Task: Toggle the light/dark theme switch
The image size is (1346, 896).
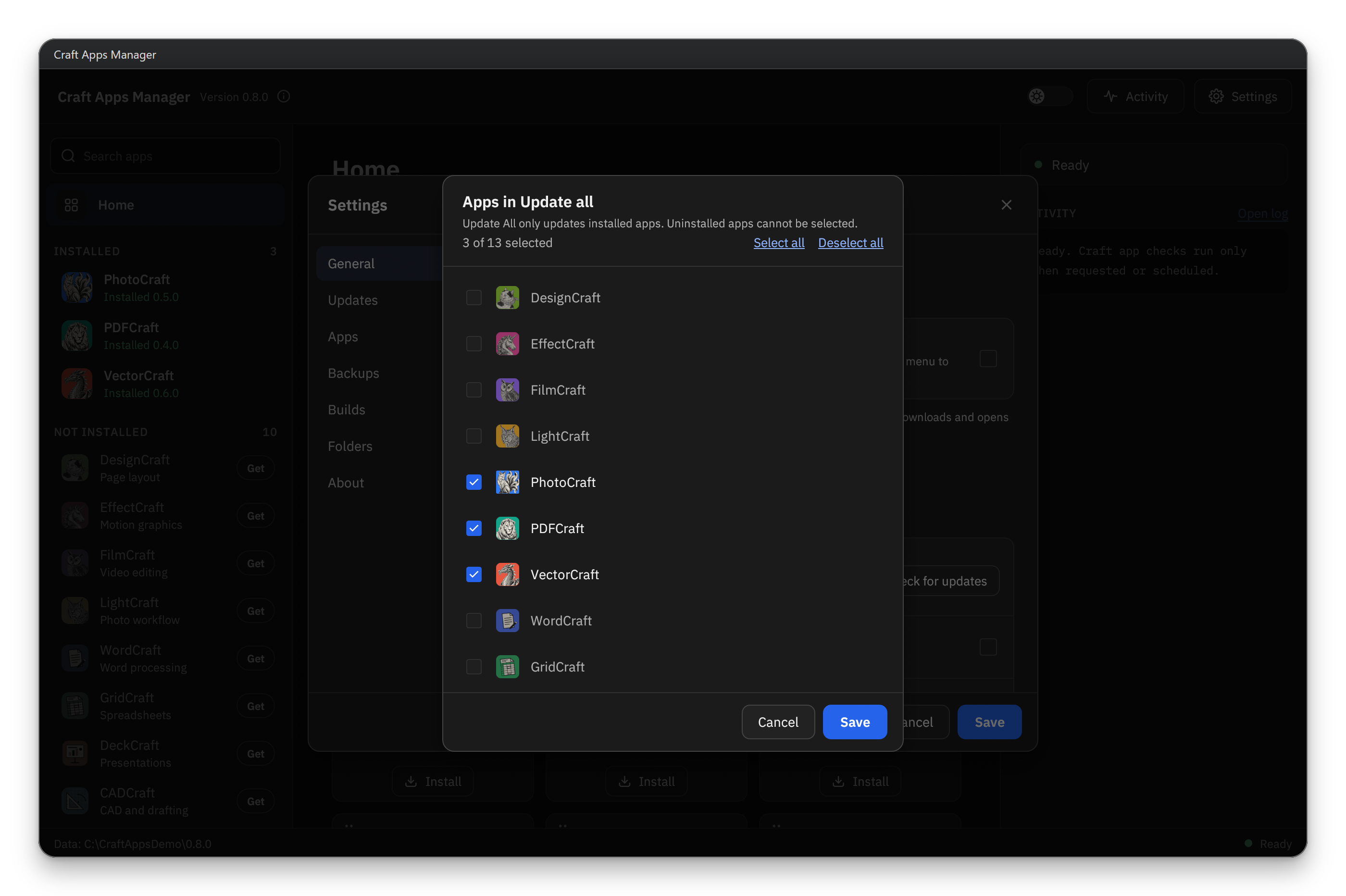Action: click(x=1049, y=96)
